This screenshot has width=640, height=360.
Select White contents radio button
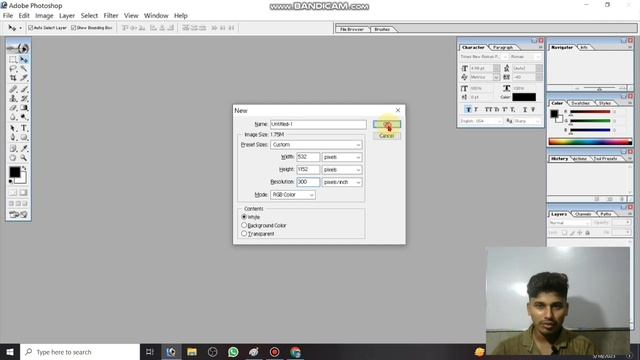tap(244, 217)
